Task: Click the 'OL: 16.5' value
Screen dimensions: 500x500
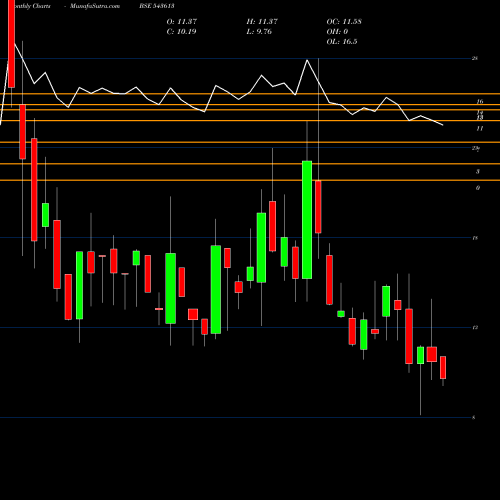Action: point(342,42)
